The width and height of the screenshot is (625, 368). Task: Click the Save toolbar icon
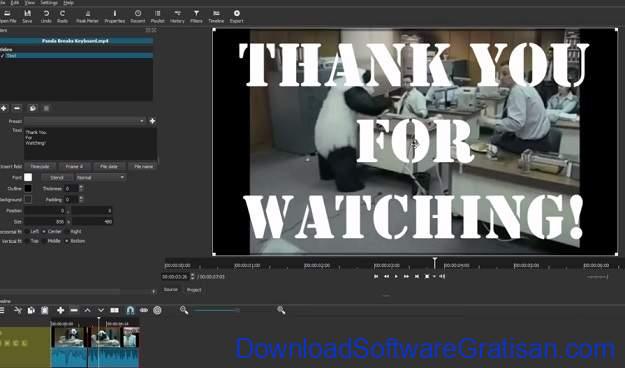pyautogui.click(x=27, y=16)
